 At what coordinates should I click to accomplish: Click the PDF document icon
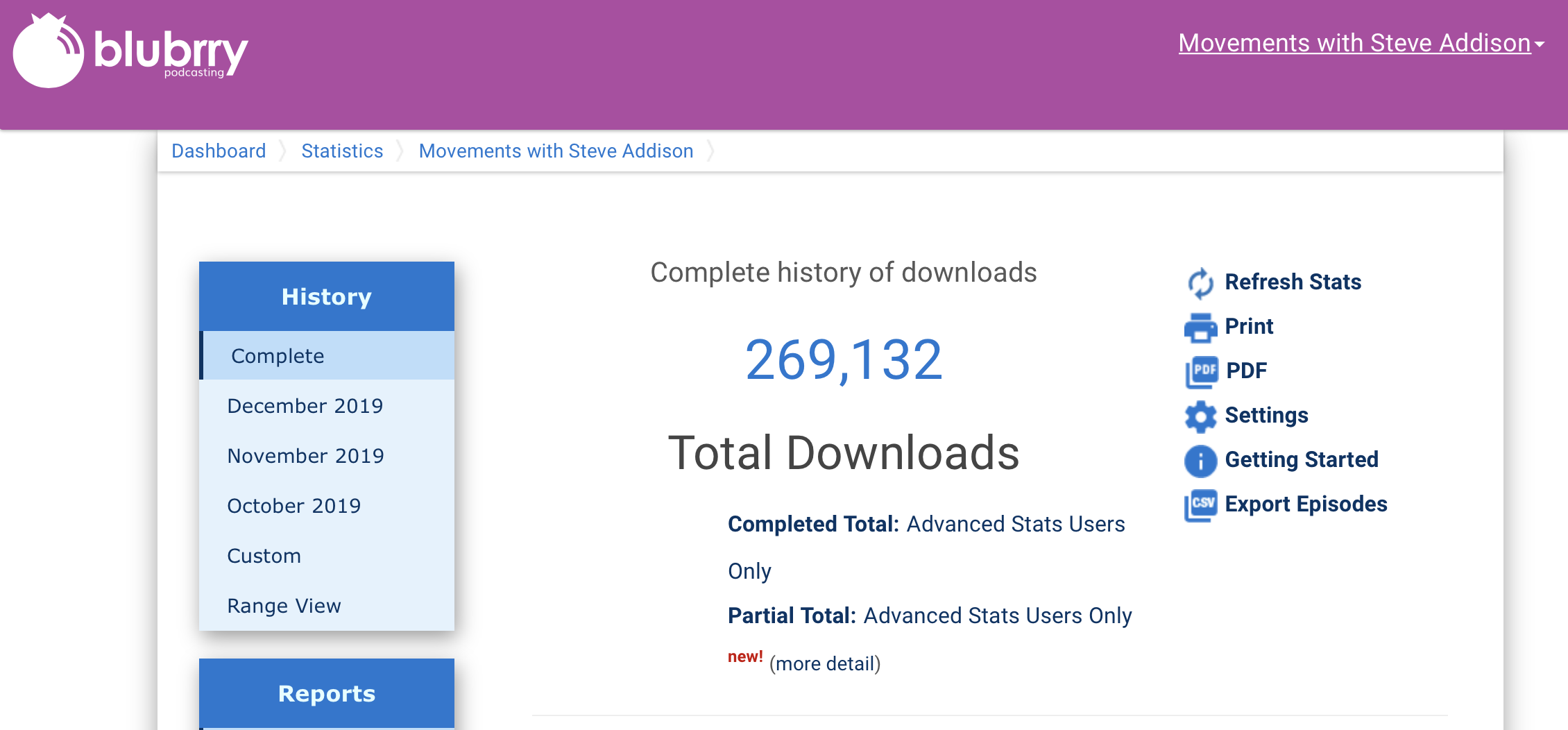tap(1201, 372)
